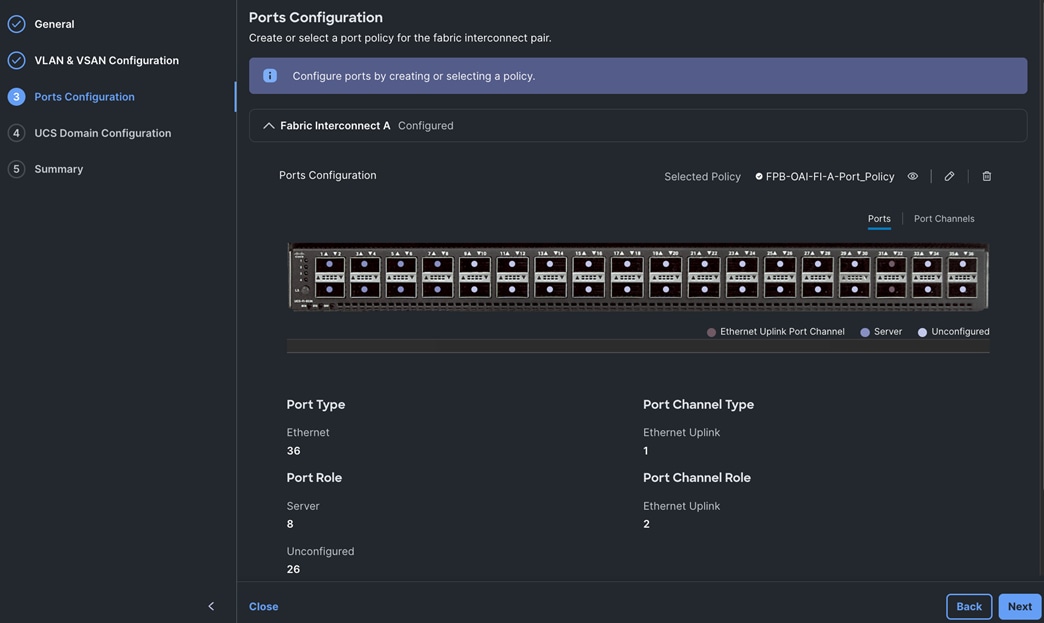This screenshot has height=623, width=1044.
Task: Select unconfigured port 29 on the chassis
Action: (855, 264)
